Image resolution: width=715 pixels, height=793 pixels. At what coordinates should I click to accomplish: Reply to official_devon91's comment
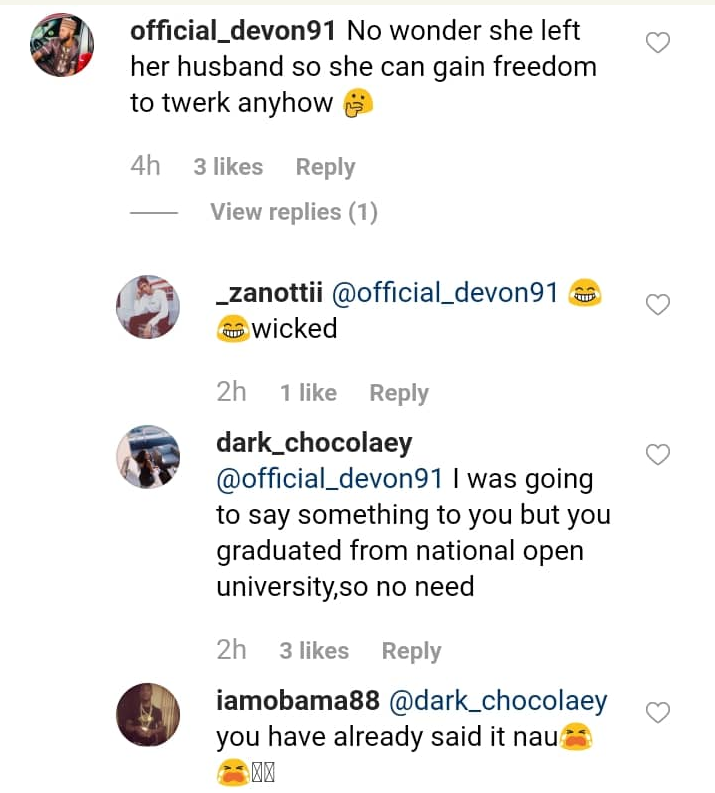pos(325,167)
